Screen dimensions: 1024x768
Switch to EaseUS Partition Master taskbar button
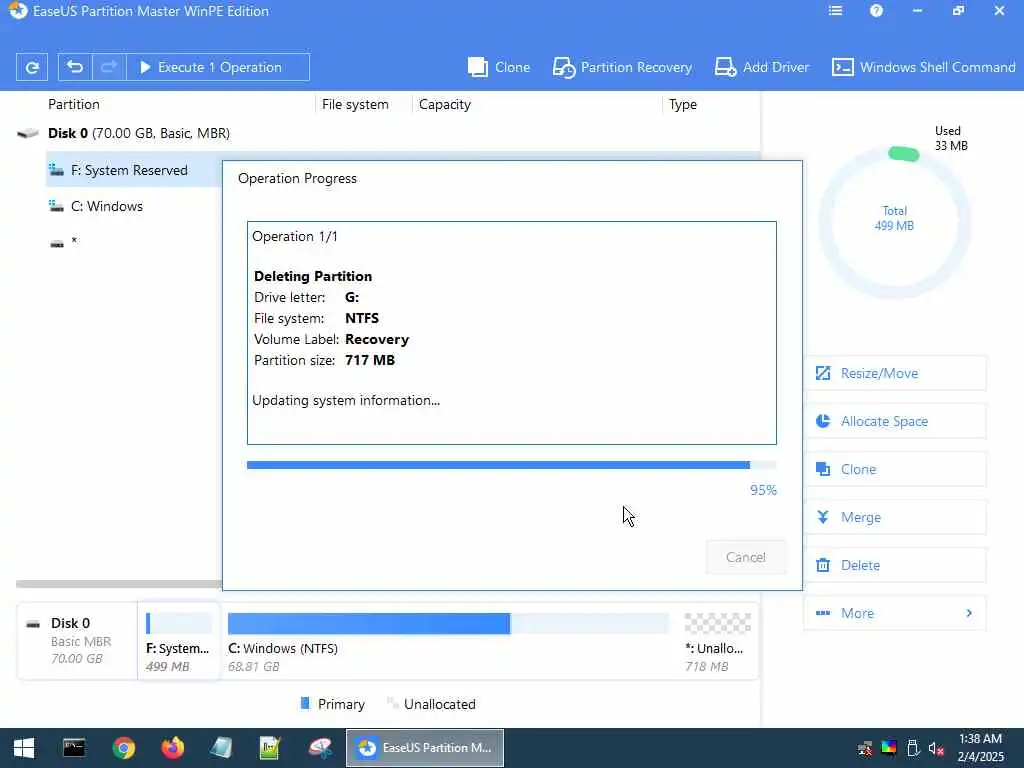[424, 748]
